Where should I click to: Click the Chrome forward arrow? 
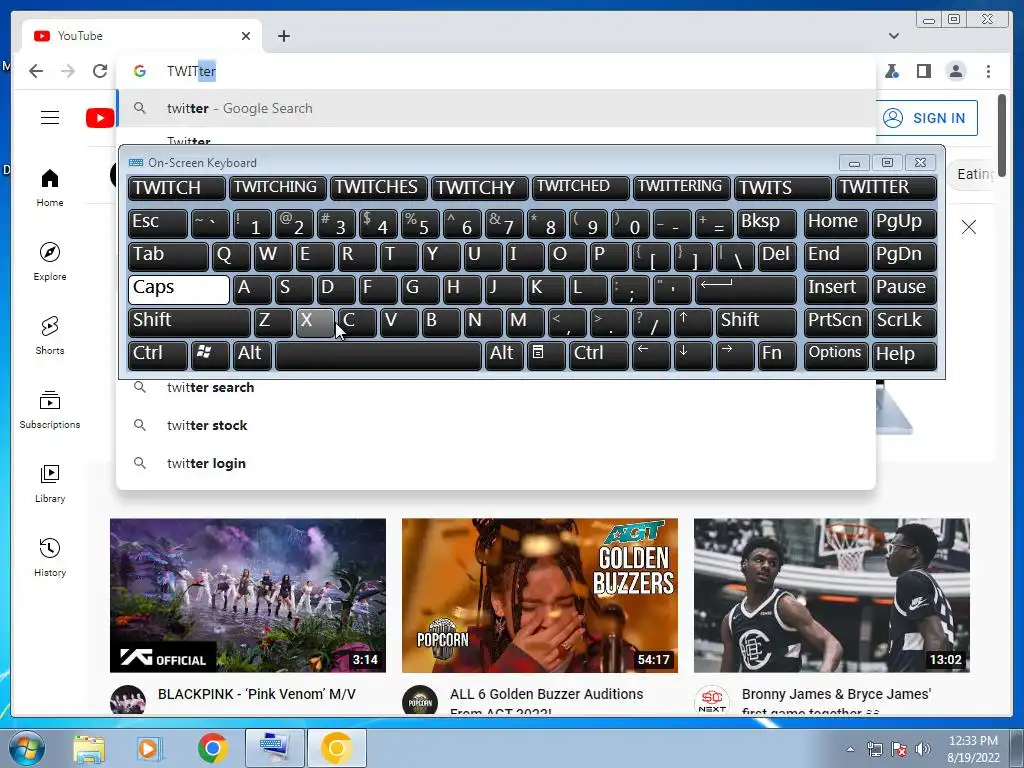[x=68, y=71]
